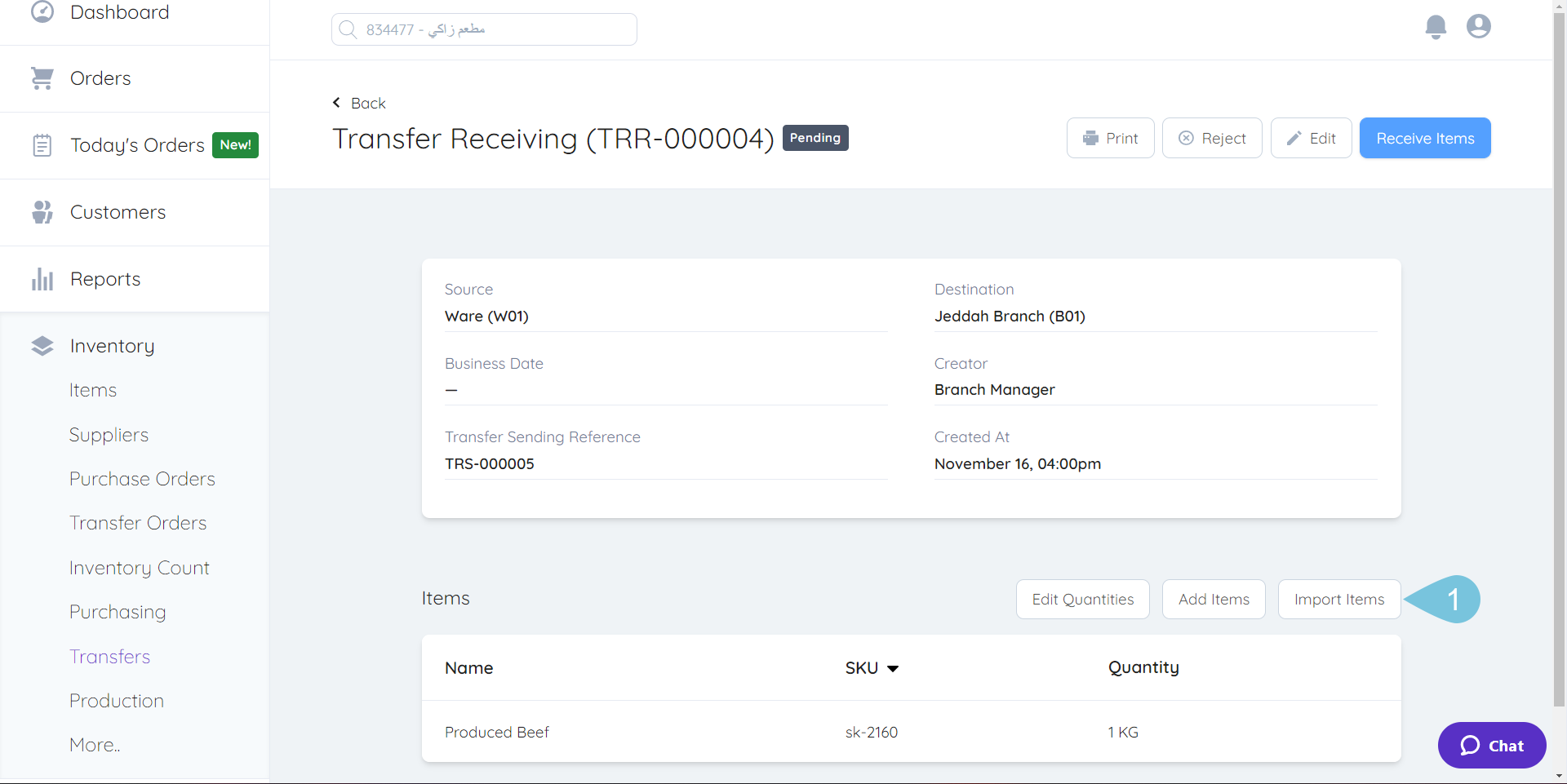Open the Transfer Orders section
1567x784 pixels.
pyautogui.click(x=138, y=522)
